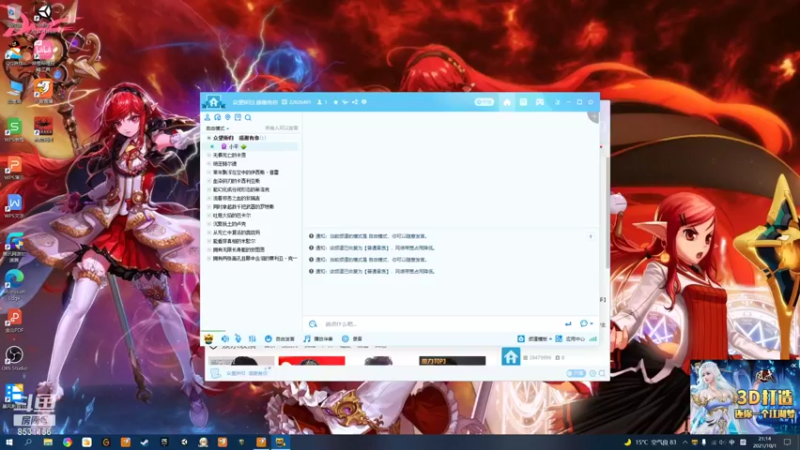Viewport: 800px width, 450px height.
Task: Click the search icon in background window
Action: [x=603, y=373]
